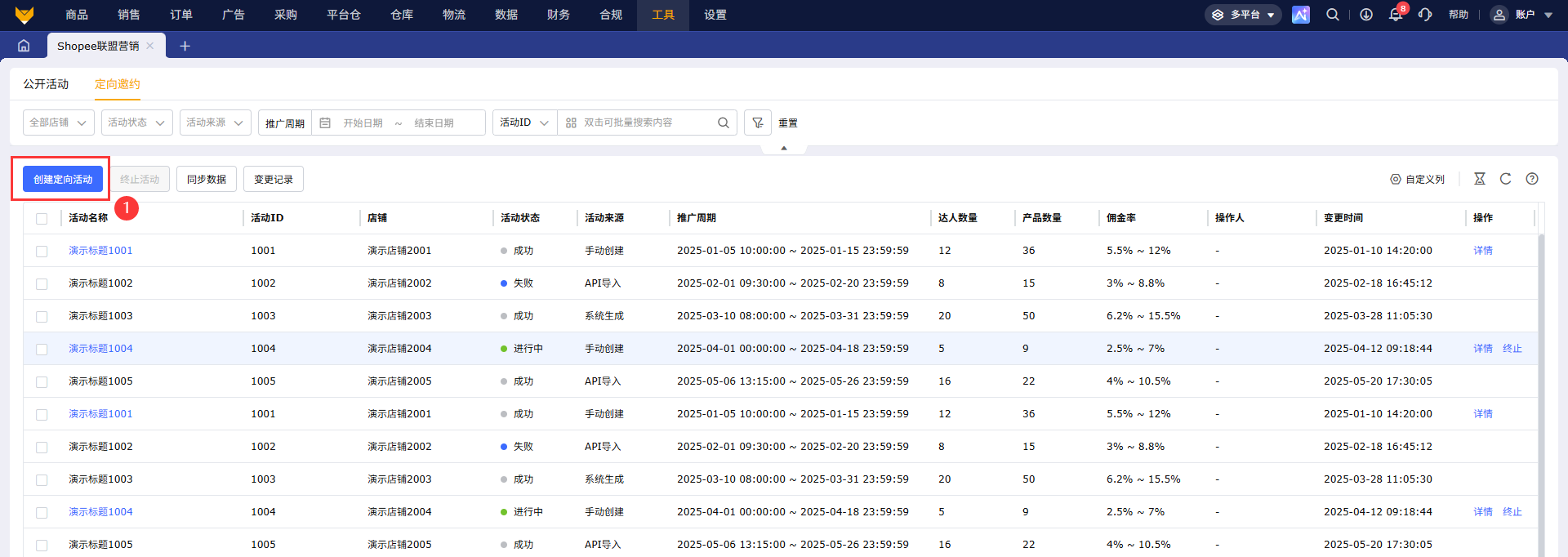Click 详情 in second 1004 row
Image resolution: width=1568 pixels, height=557 pixels.
point(1483,512)
